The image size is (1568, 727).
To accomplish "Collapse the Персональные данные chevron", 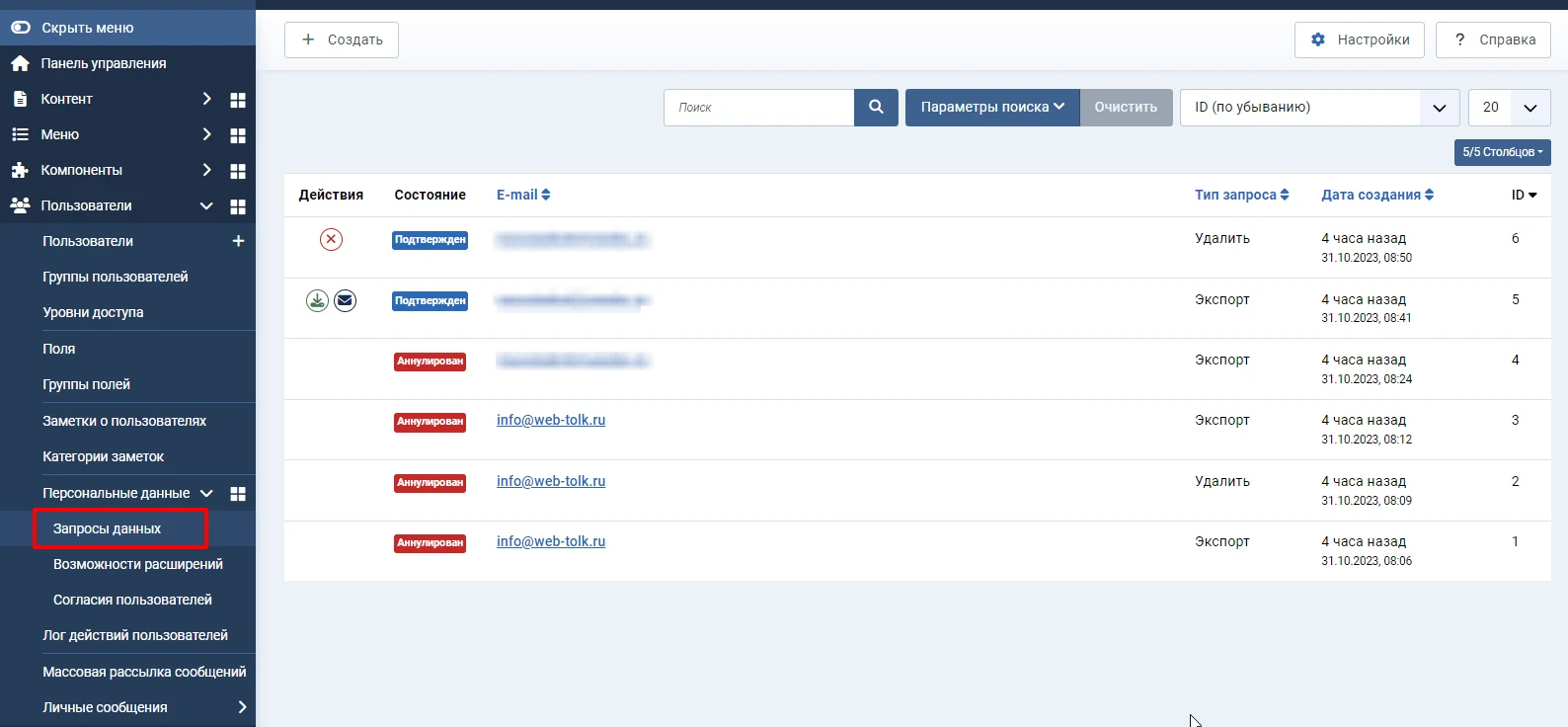I will (206, 493).
